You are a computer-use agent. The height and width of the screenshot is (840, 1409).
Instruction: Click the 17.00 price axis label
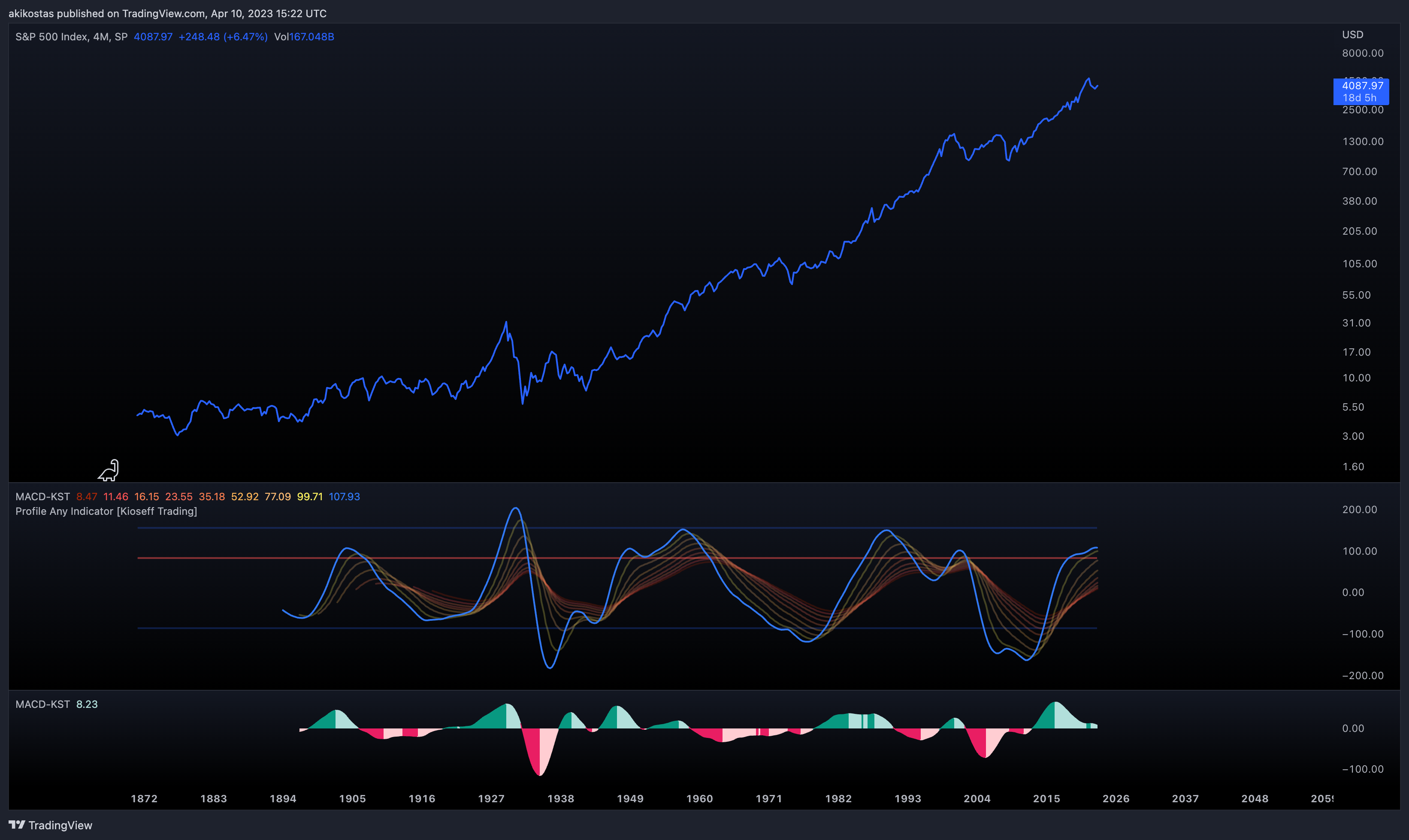(x=1356, y=353)
